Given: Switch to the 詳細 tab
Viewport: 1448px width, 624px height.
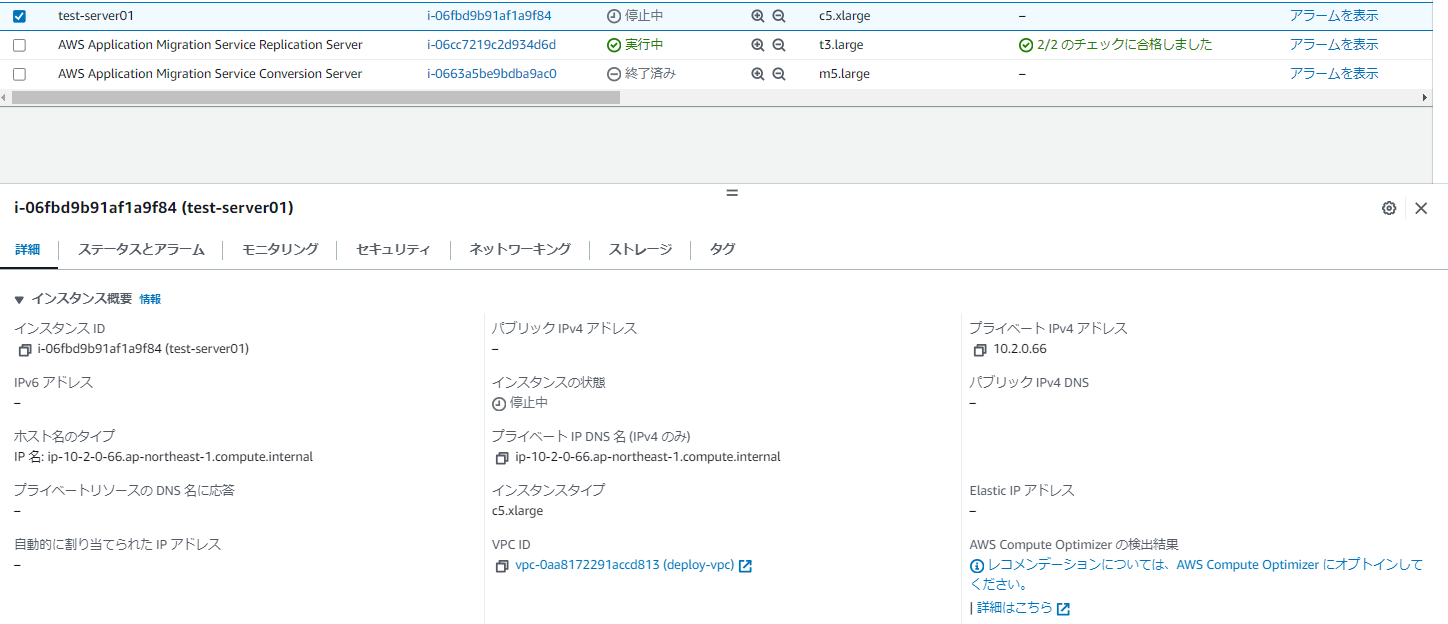Looking at the screenshot, I should [x=28, y=250].
